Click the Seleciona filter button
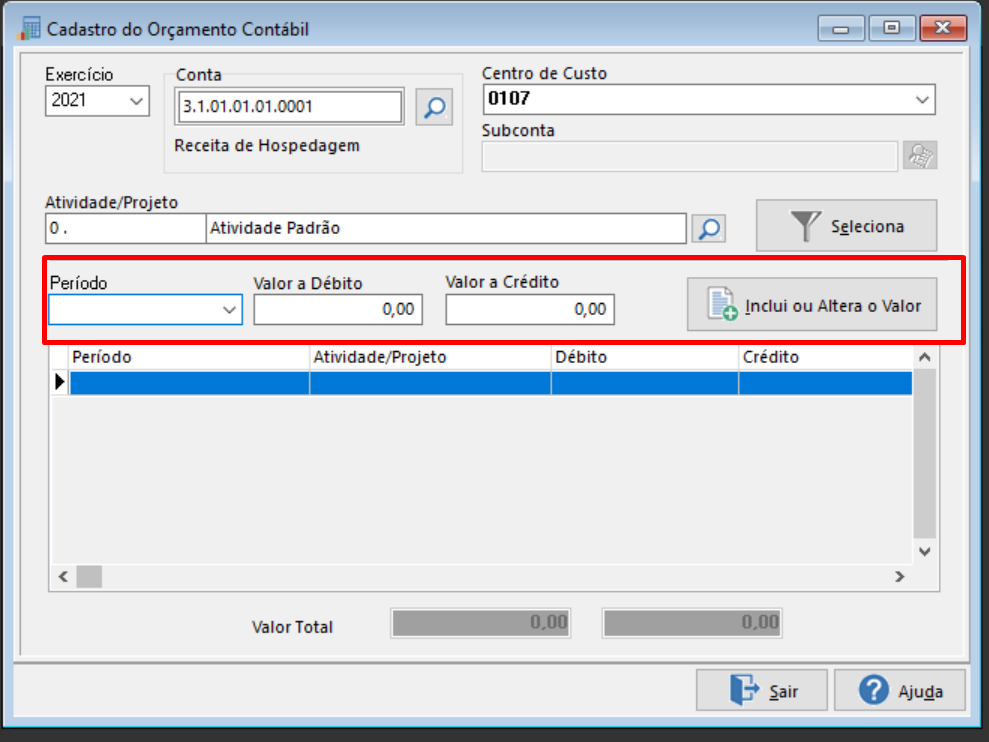The image size is (989, 742). pos(846,226)
